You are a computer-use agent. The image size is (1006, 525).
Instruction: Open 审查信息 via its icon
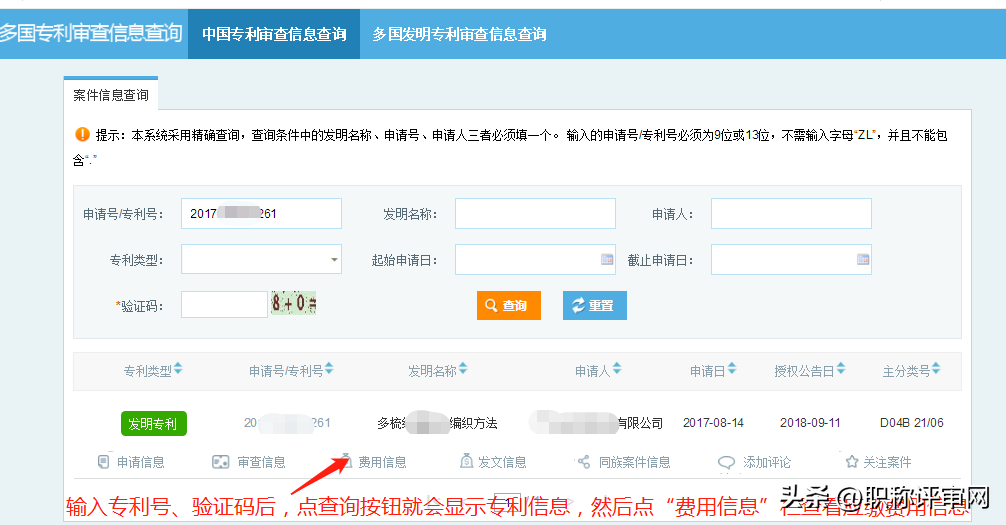click(220, 462)
